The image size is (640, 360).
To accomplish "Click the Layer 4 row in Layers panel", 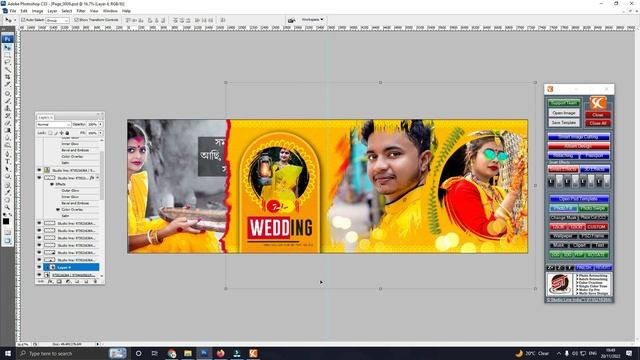I will 71,267.
